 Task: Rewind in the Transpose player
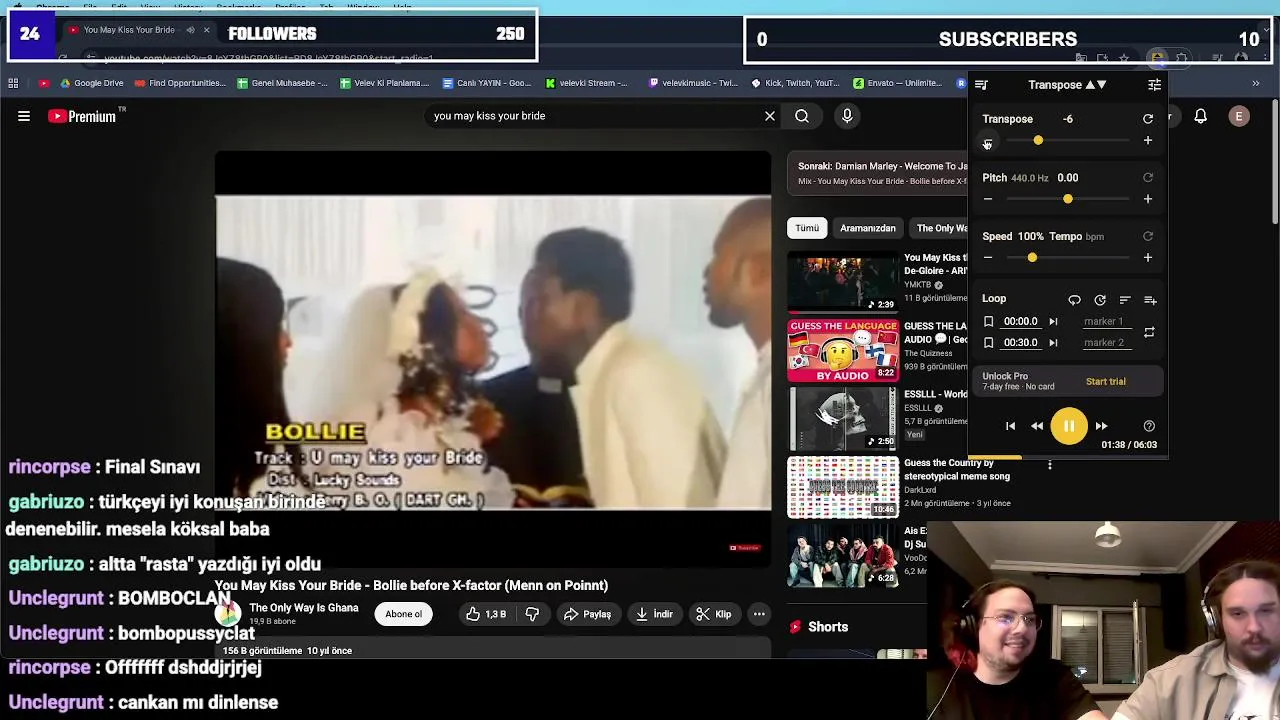point(1037,427)
